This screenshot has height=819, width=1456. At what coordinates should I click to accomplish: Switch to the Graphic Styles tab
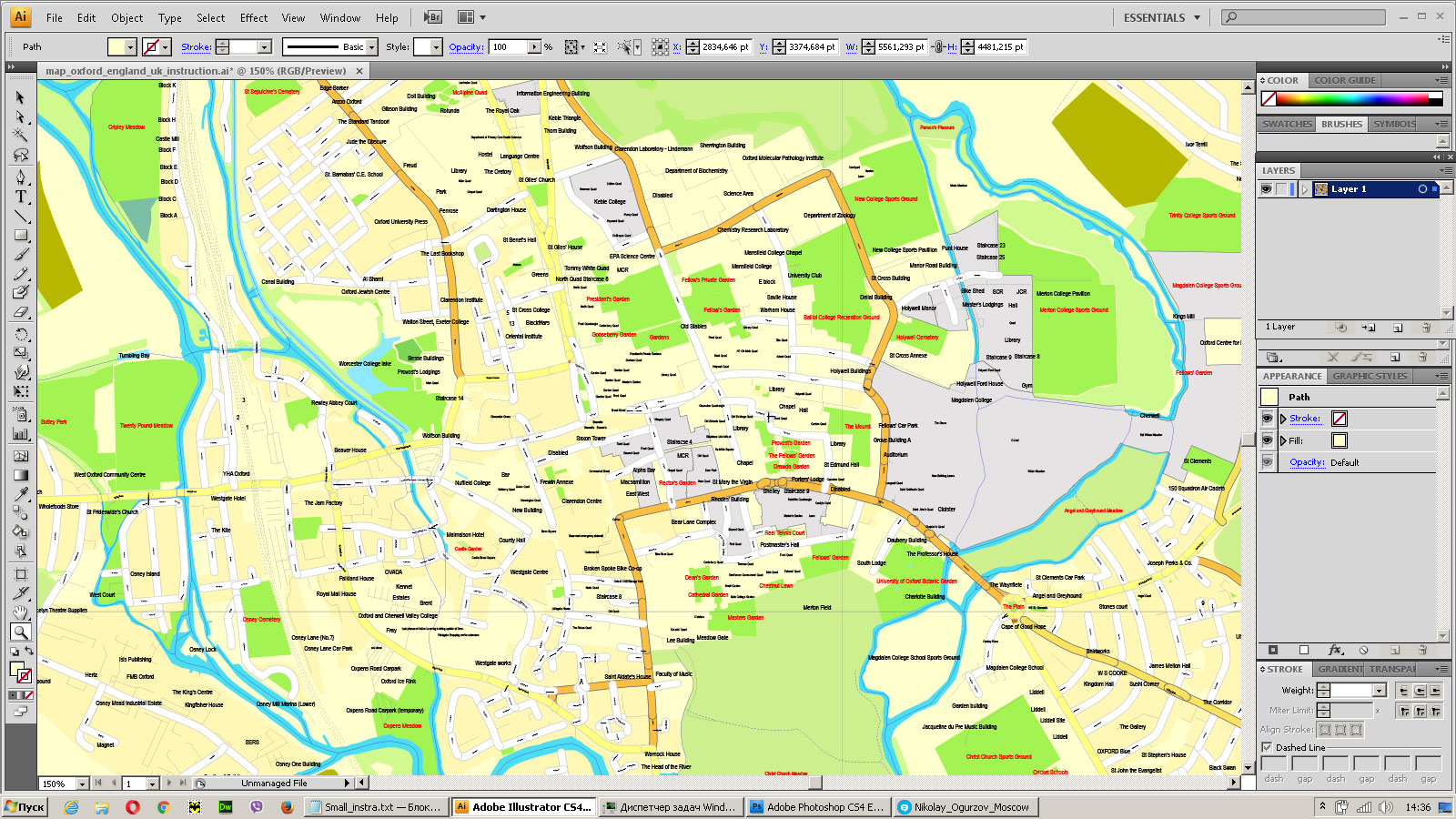coord(1370,376)
